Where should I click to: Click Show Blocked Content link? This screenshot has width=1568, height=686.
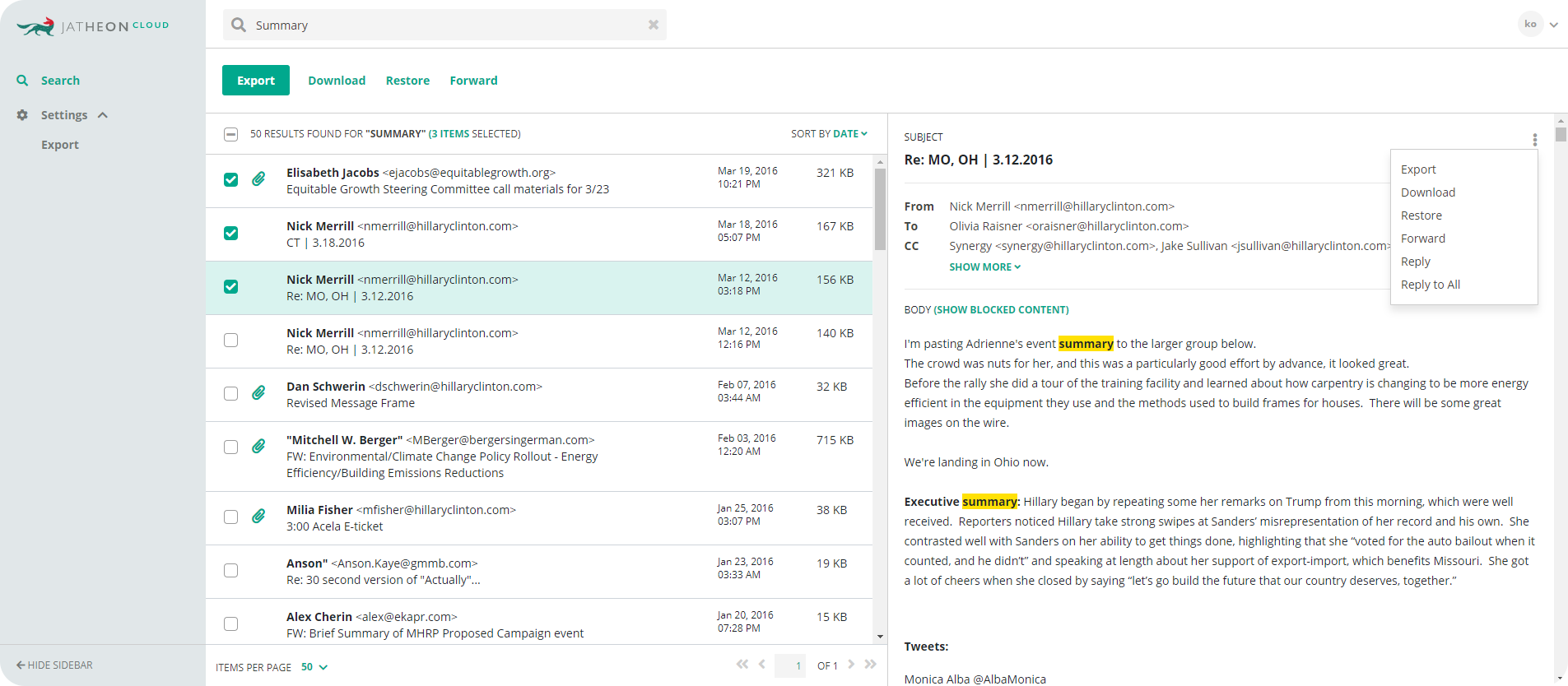(x=1001, y=310)
